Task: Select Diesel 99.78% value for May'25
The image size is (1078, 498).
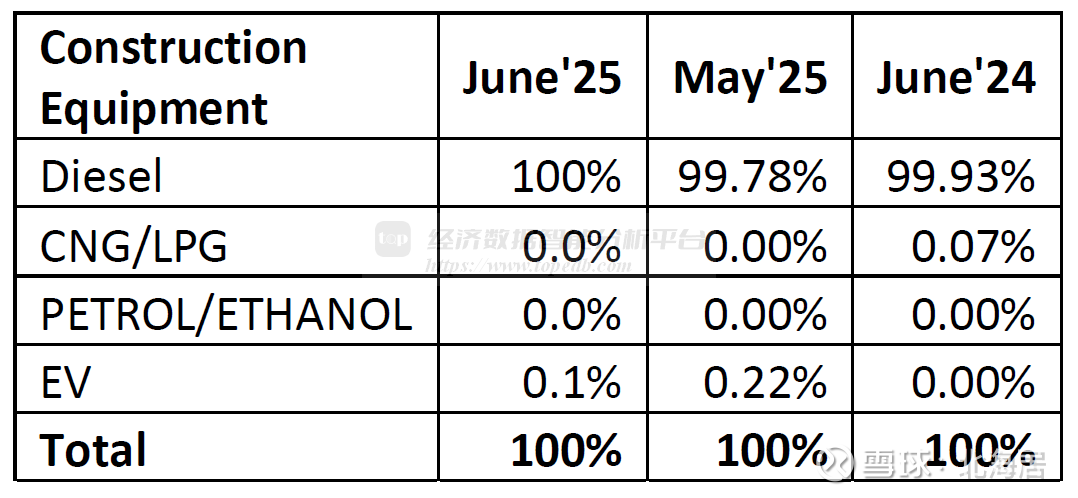Action: [752, 177]
